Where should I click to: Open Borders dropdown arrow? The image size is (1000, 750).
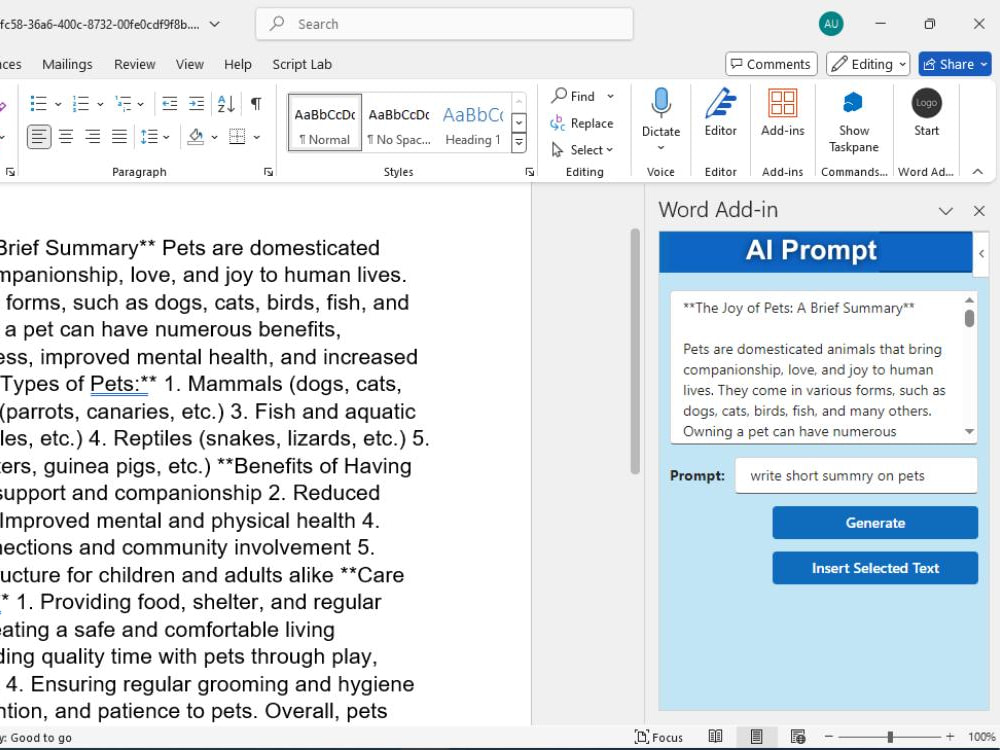pyautogui.click(x=256, y=137)
